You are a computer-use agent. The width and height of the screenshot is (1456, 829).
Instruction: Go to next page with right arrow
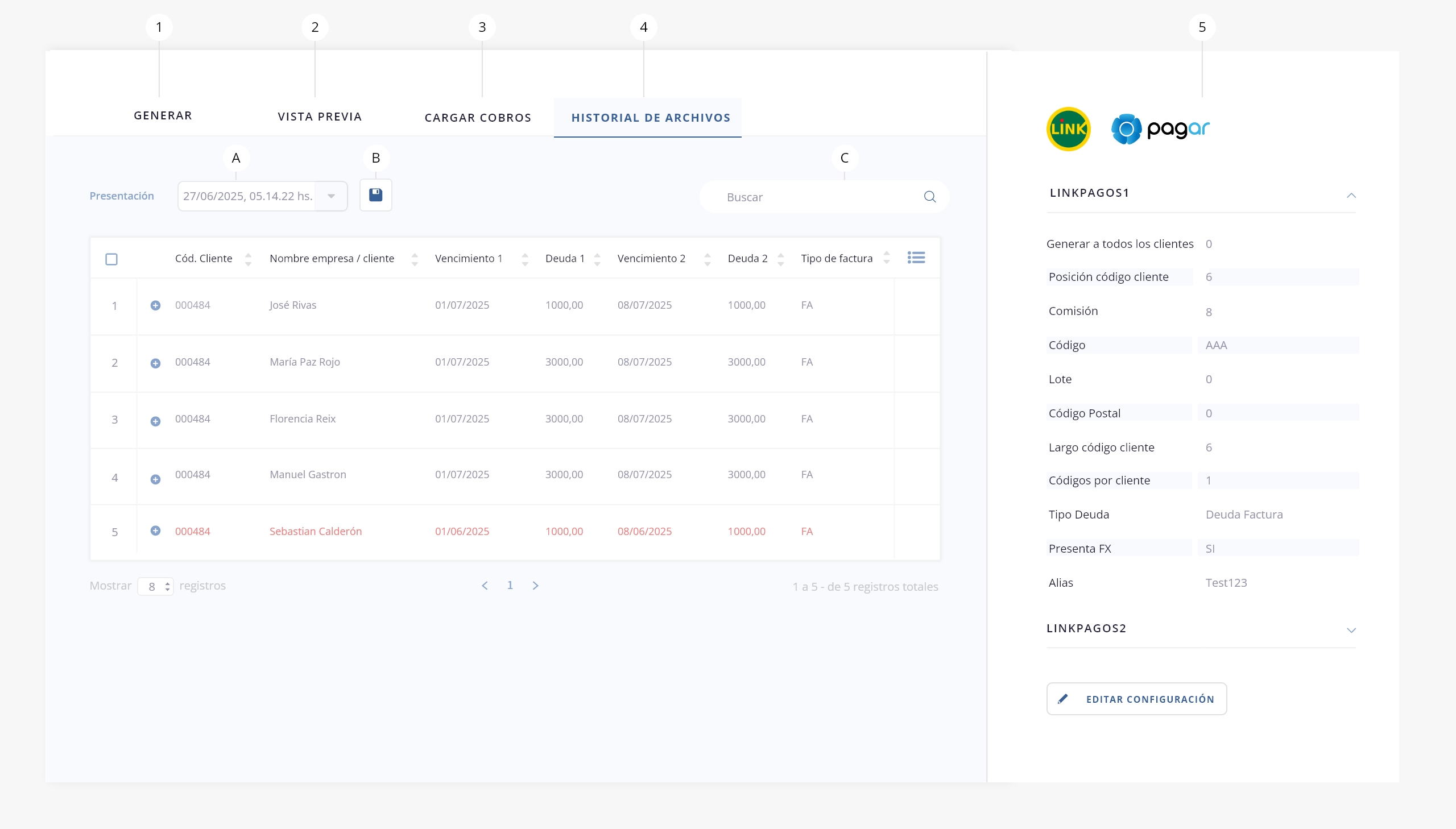coord(535,585)
